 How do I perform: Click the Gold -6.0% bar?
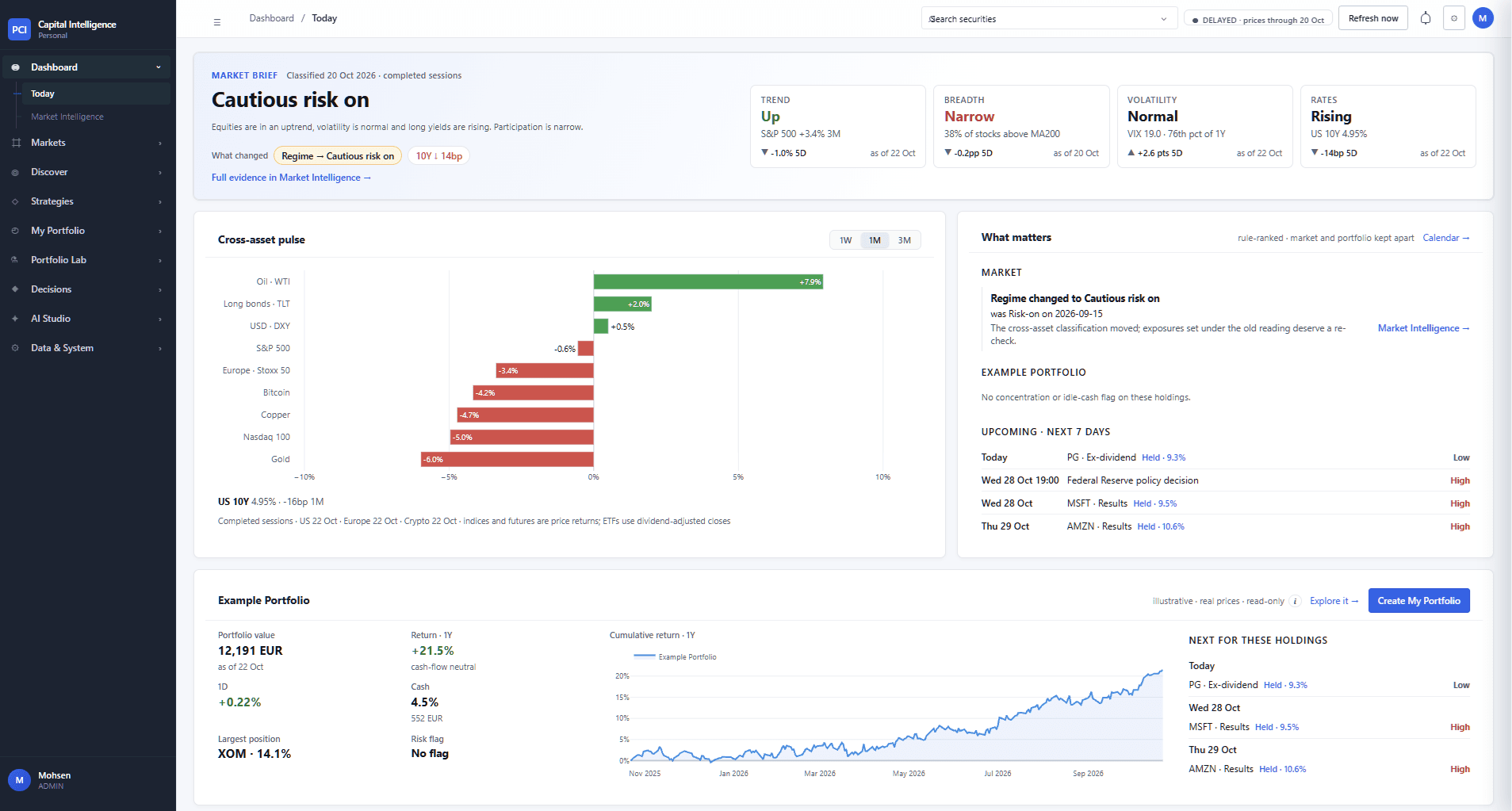pyautogui.click(x=507, y=459)
